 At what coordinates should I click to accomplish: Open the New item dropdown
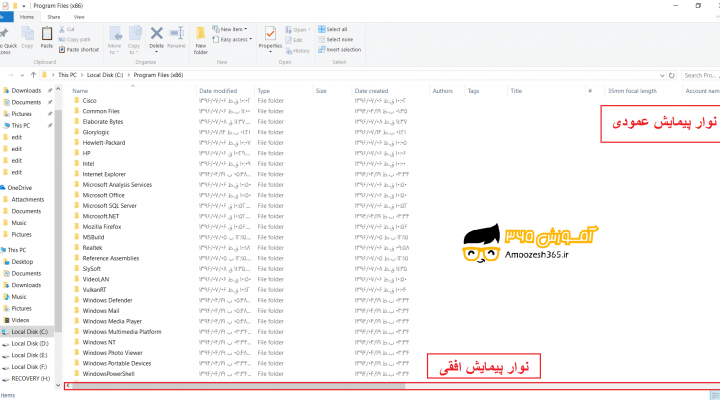click(230, 29)
